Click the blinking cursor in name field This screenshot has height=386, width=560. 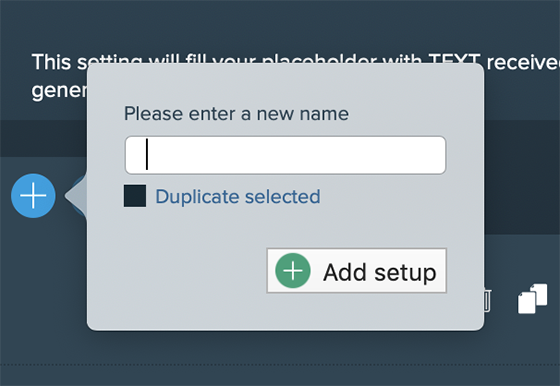147,154
